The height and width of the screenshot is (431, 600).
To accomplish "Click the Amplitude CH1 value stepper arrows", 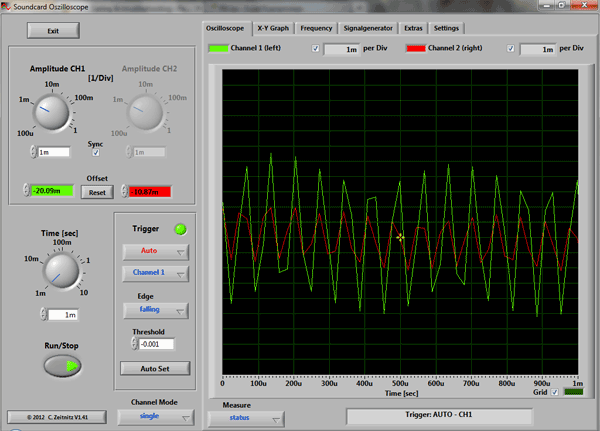I will click(32, 152).
